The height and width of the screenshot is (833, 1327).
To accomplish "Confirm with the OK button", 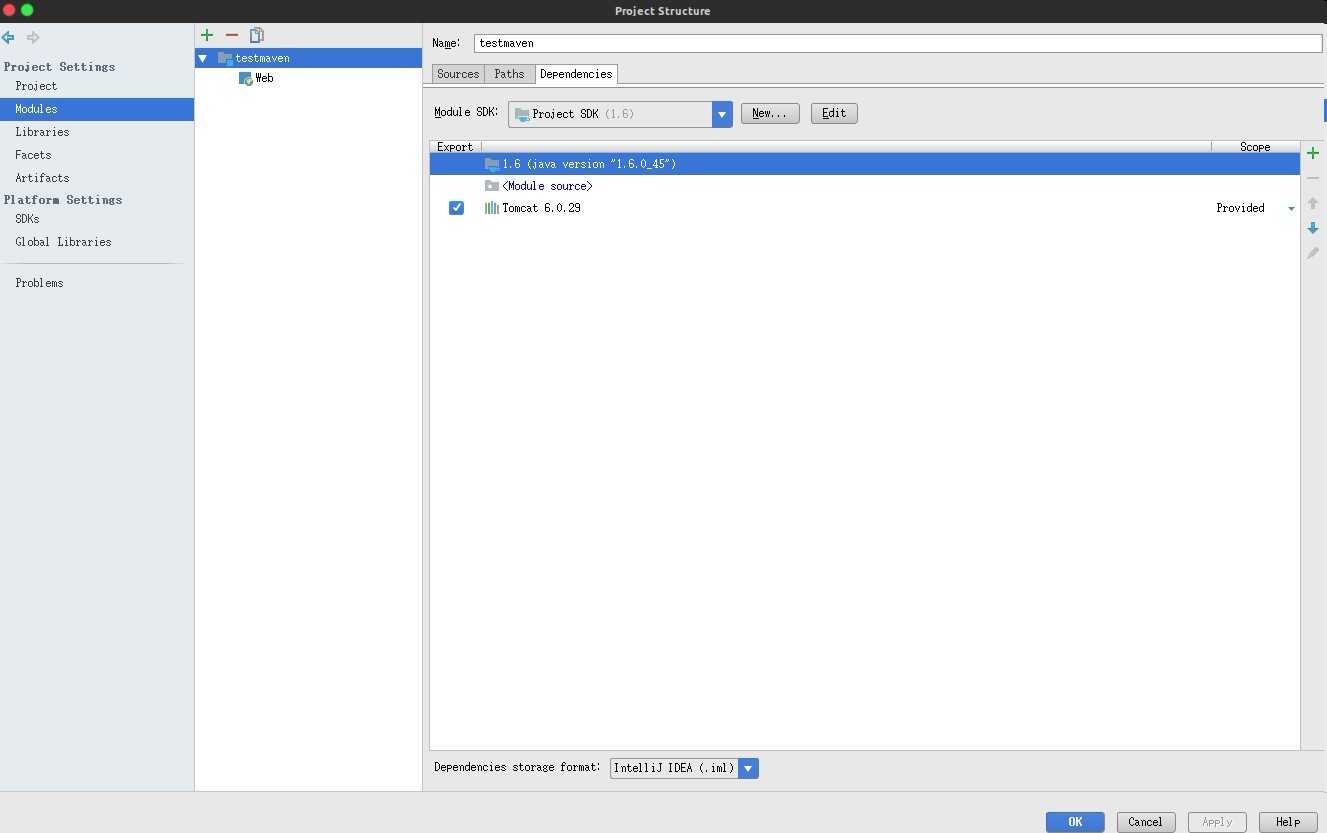I will [1075, 822].
